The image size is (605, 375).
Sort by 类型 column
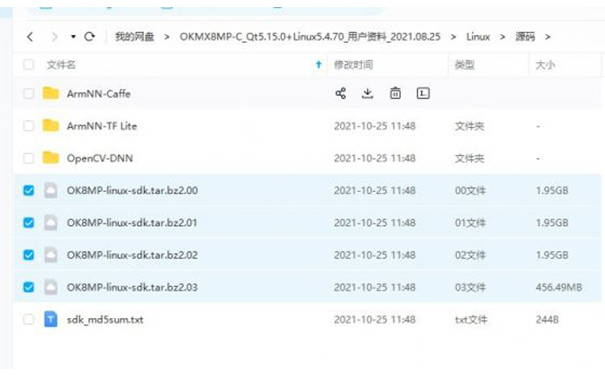coord(465,65)
